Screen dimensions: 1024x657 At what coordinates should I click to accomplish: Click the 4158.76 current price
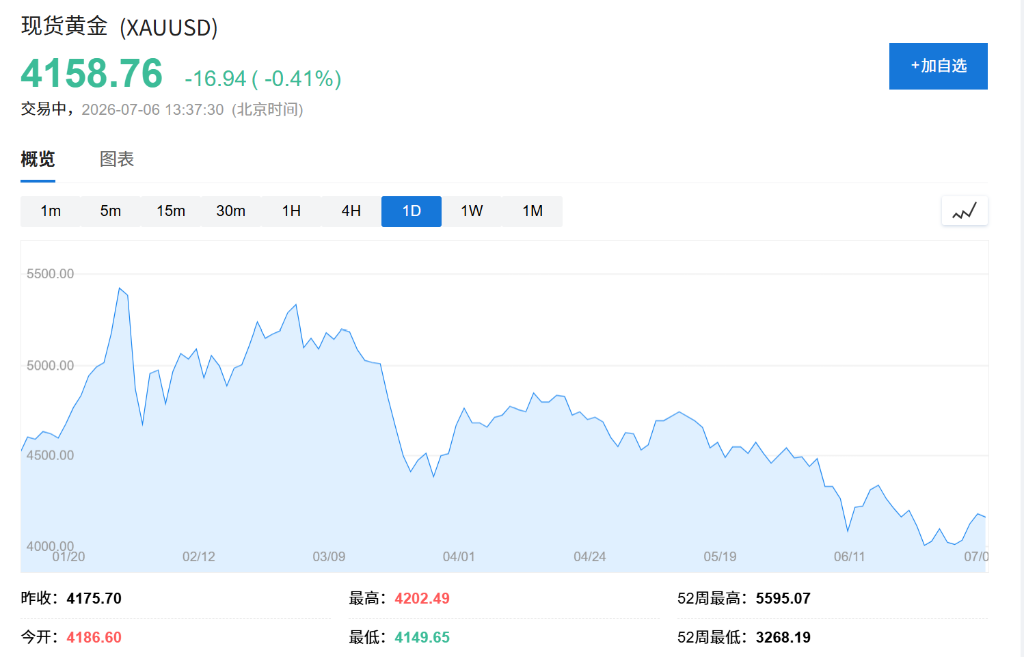[91, 73]
